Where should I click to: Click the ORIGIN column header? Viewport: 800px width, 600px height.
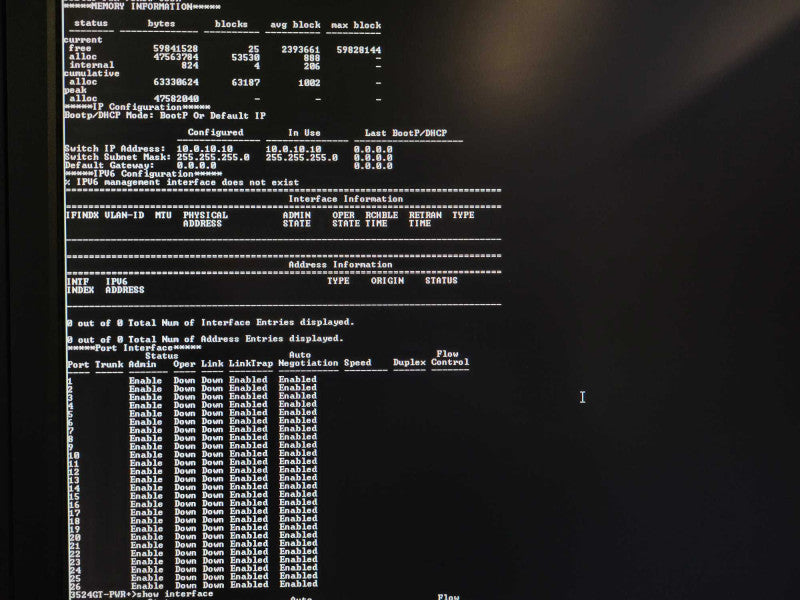click(387, 281)
